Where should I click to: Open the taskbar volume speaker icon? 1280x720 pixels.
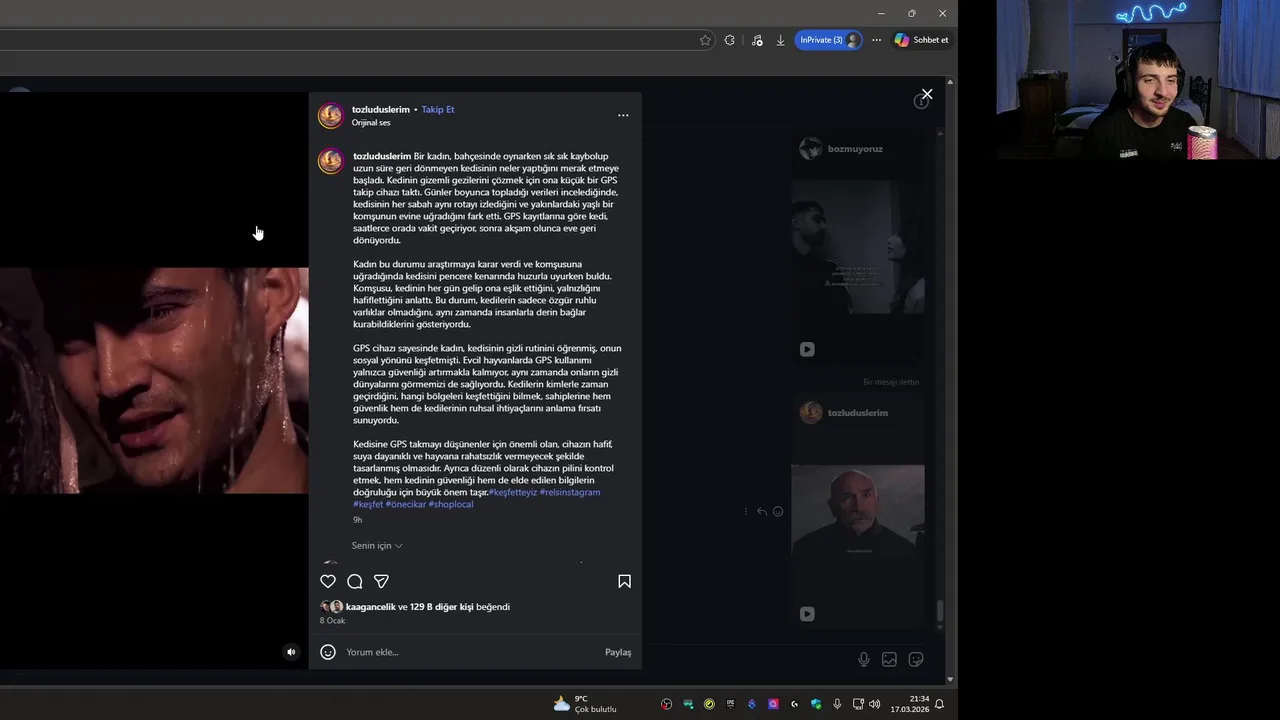coord(875,704)
